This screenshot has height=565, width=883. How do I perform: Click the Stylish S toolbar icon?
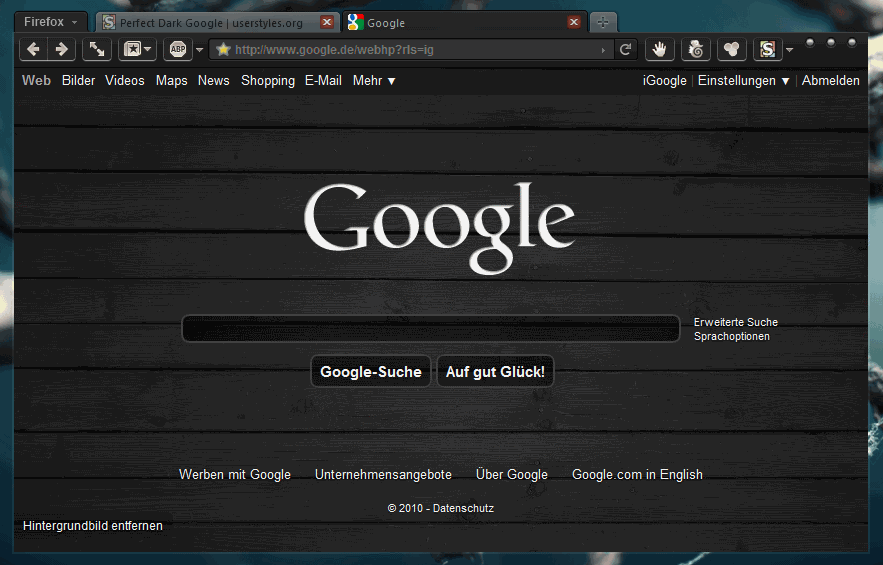pos(768,50)
